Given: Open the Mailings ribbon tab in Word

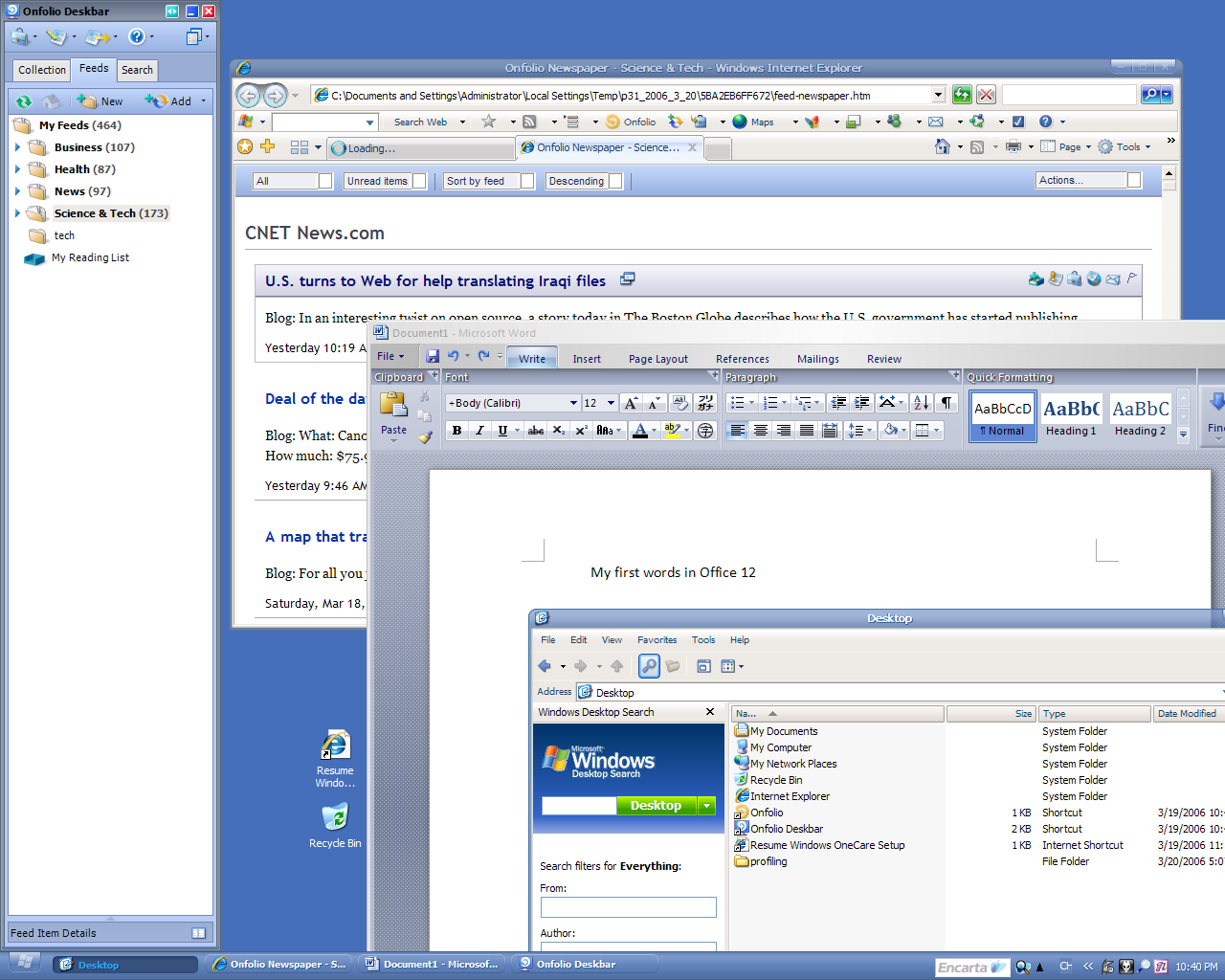Looking at the screenshot, I should (818, 359).
